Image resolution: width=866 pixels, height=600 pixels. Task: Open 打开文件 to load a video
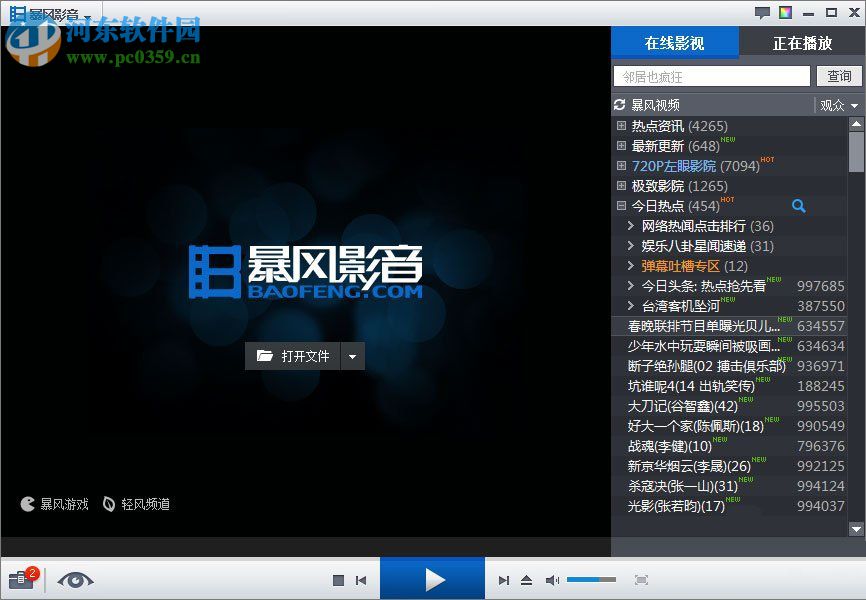297,355
